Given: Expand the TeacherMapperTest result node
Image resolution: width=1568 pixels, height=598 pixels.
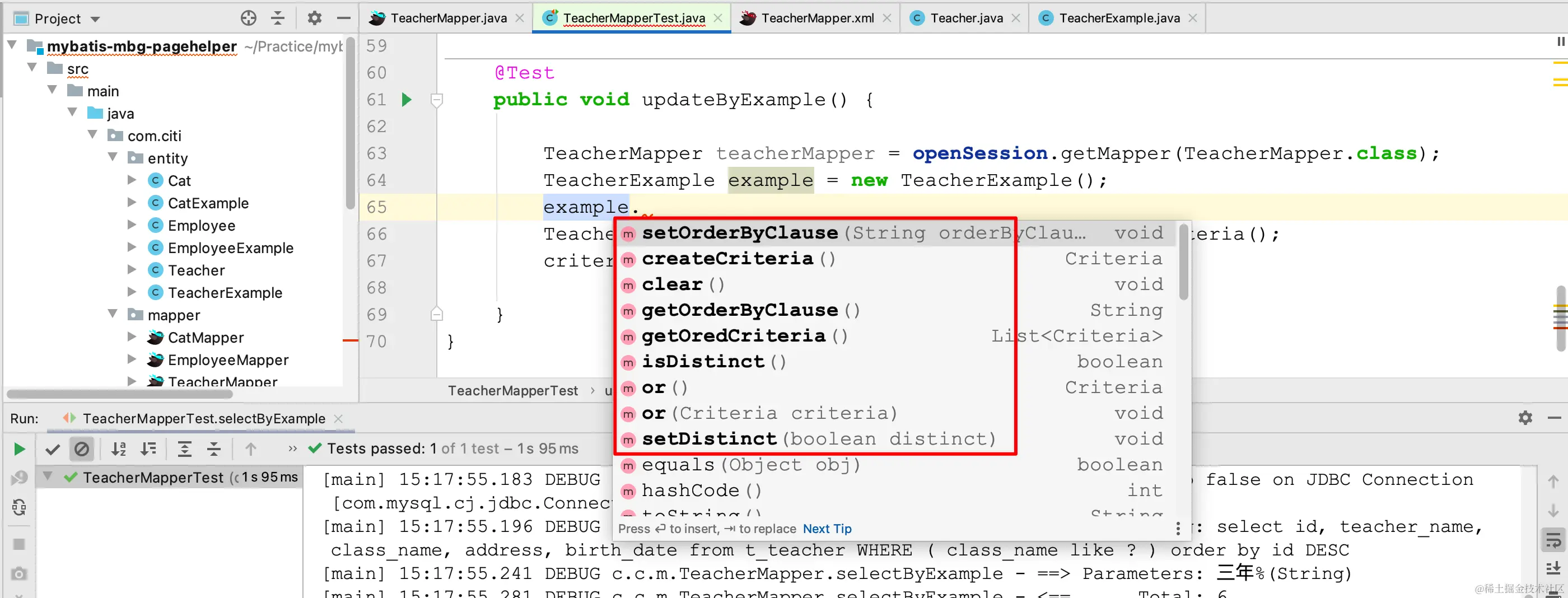Looking at the screenshot, I should pos(48,476).
